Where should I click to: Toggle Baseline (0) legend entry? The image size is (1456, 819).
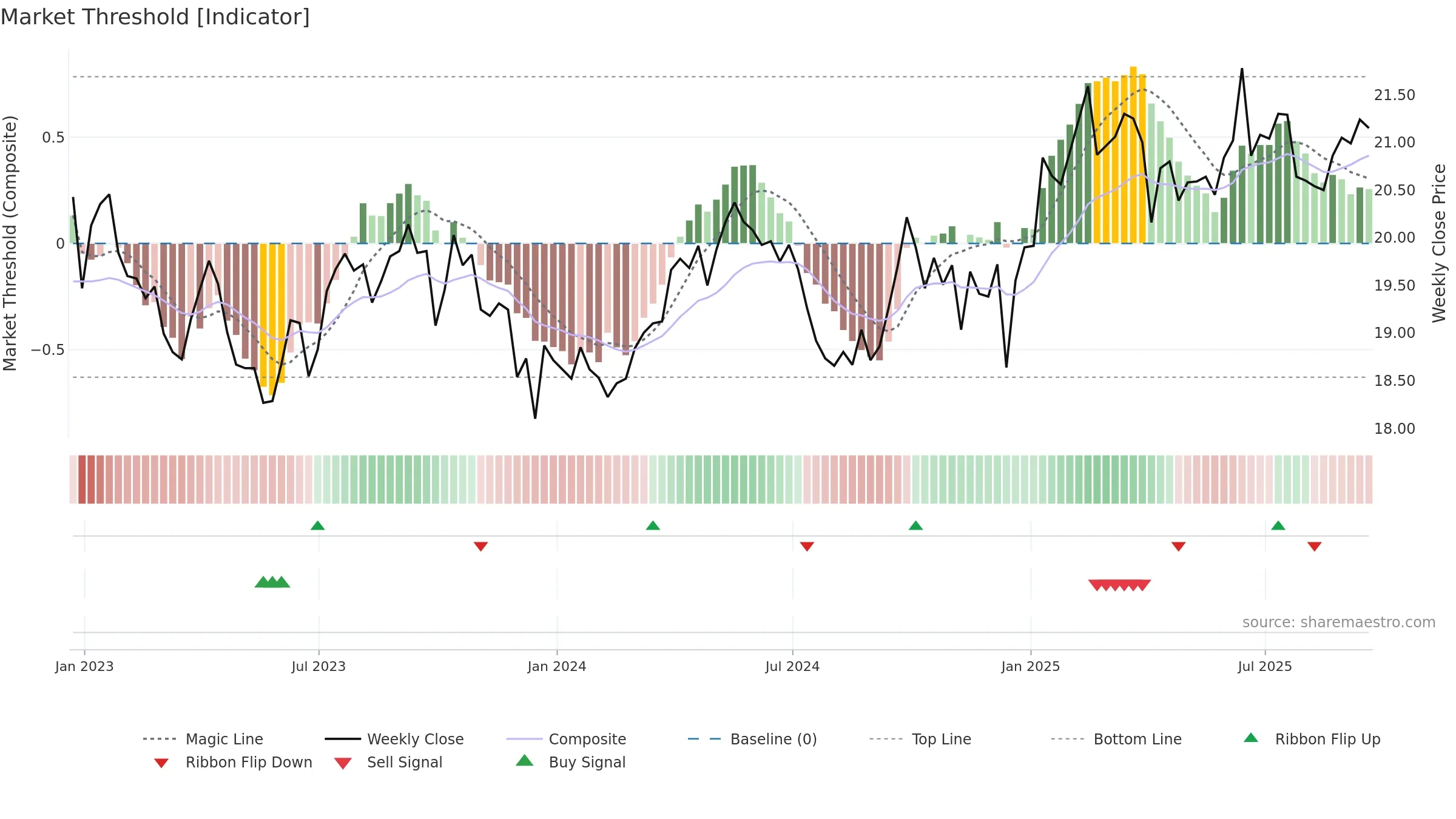(752, 739)
